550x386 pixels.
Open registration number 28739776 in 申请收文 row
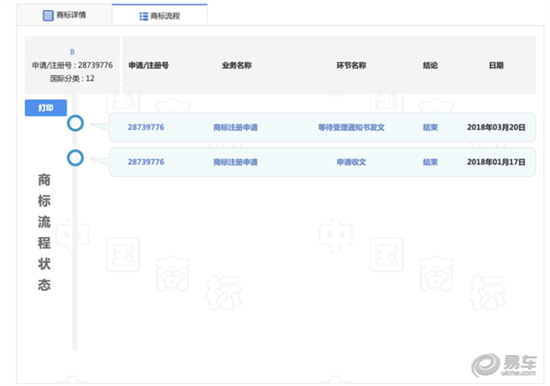point(146,162)
